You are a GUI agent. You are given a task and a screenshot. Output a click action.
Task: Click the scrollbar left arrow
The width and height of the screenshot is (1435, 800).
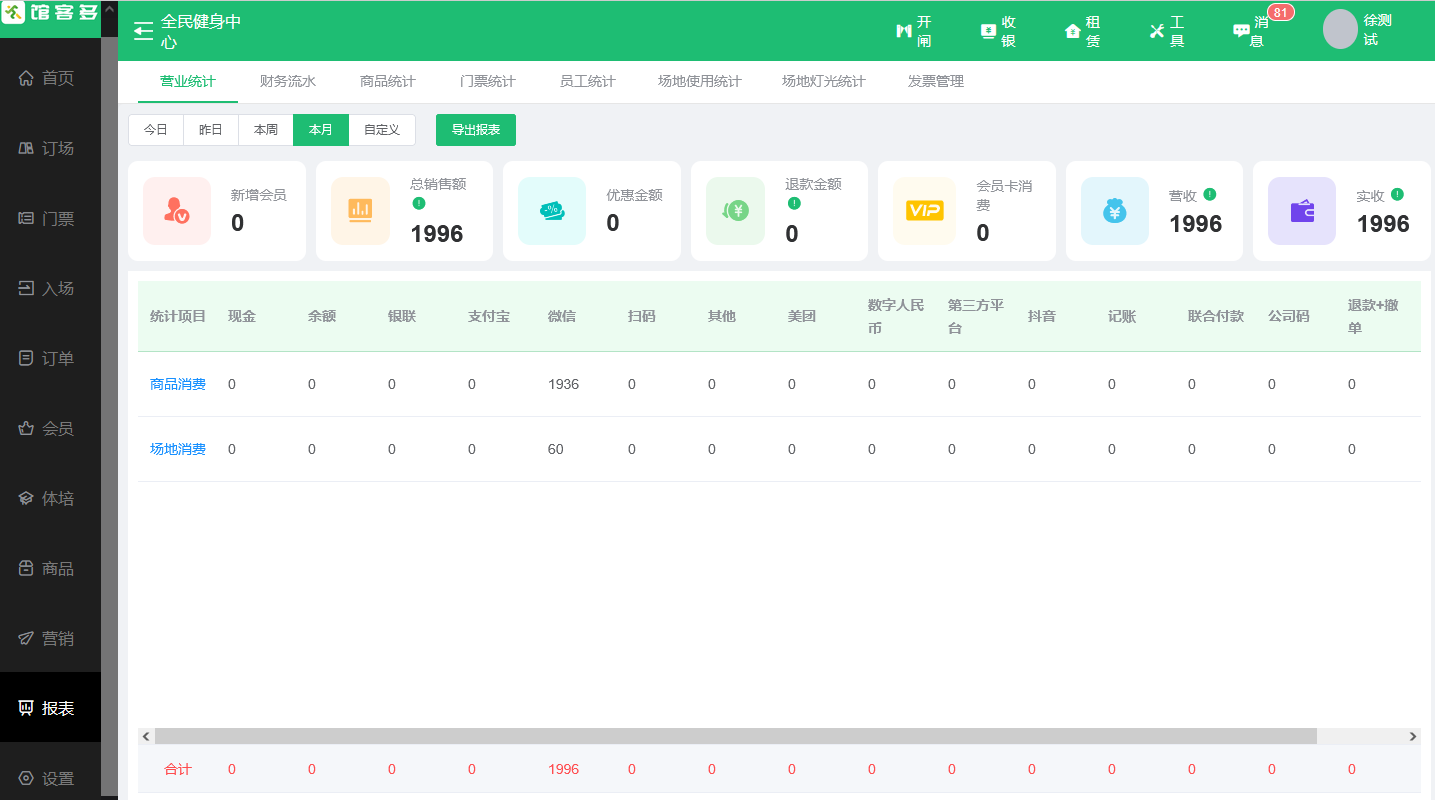point(146,736)
